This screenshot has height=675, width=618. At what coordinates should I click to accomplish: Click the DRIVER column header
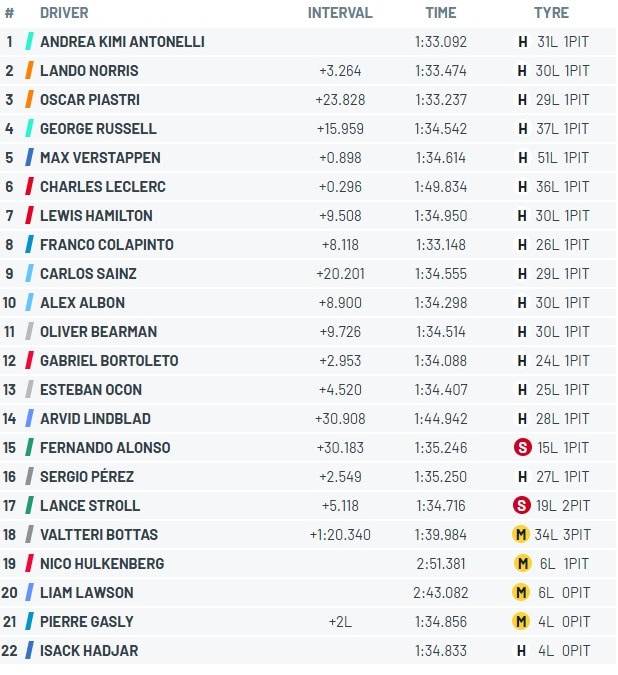click(x=64, y=13)
